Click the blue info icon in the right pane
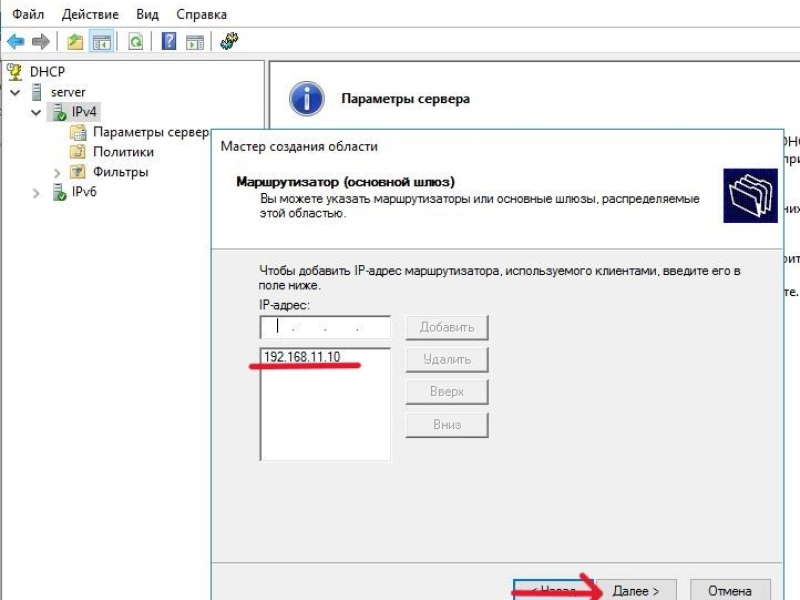The width and height of the screenshot is (800, 600). coord(307,98)
